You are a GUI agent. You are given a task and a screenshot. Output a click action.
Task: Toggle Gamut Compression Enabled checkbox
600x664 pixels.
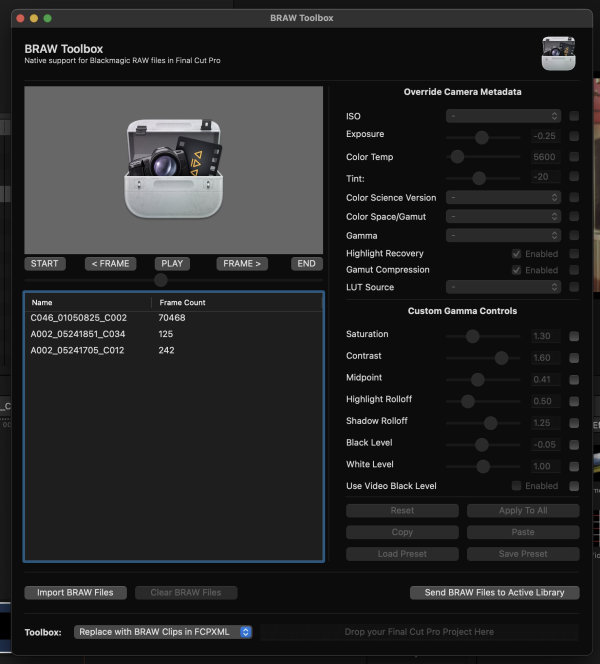click(516, 270)
